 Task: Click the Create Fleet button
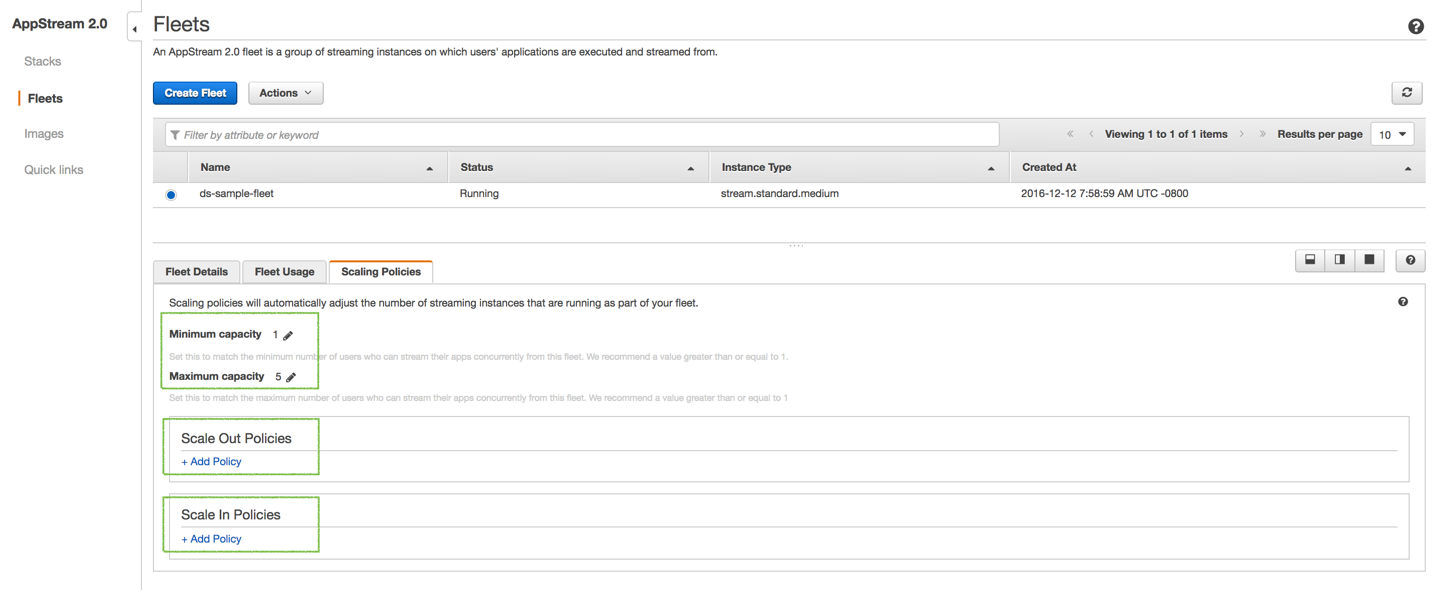pyautogui.click(x=194, y=92)
